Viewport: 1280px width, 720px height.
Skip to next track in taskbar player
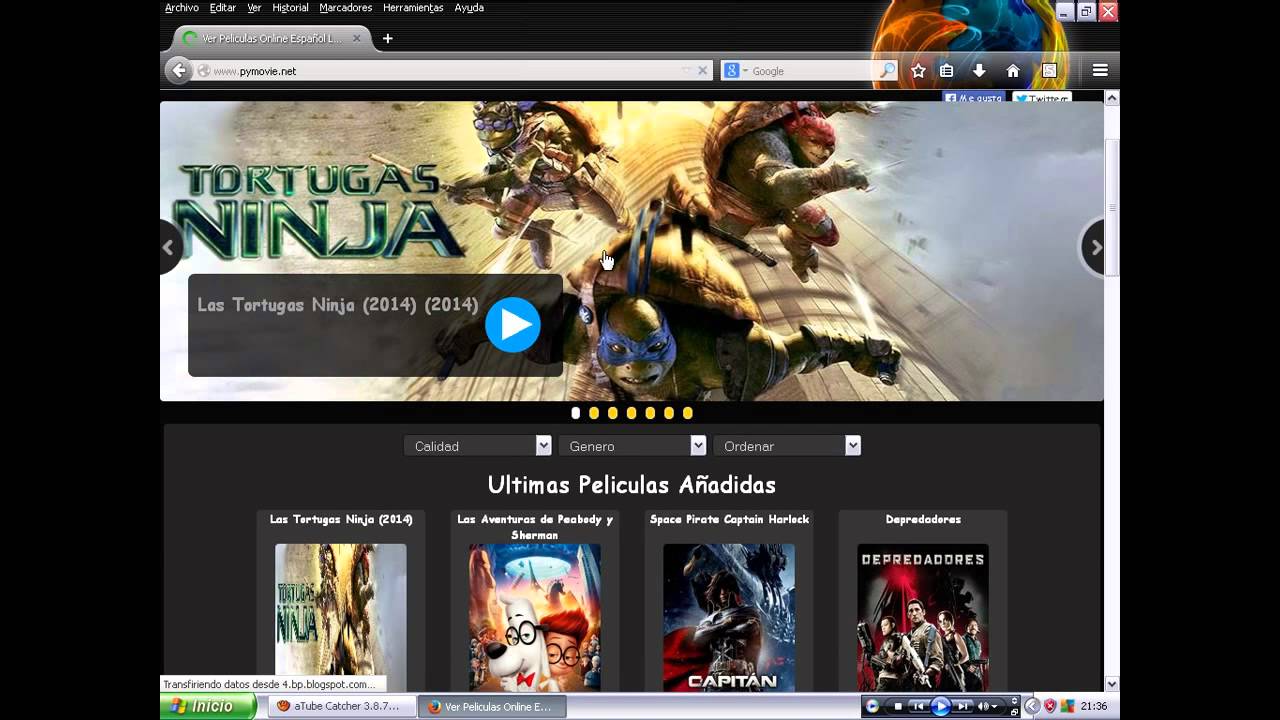962,706
